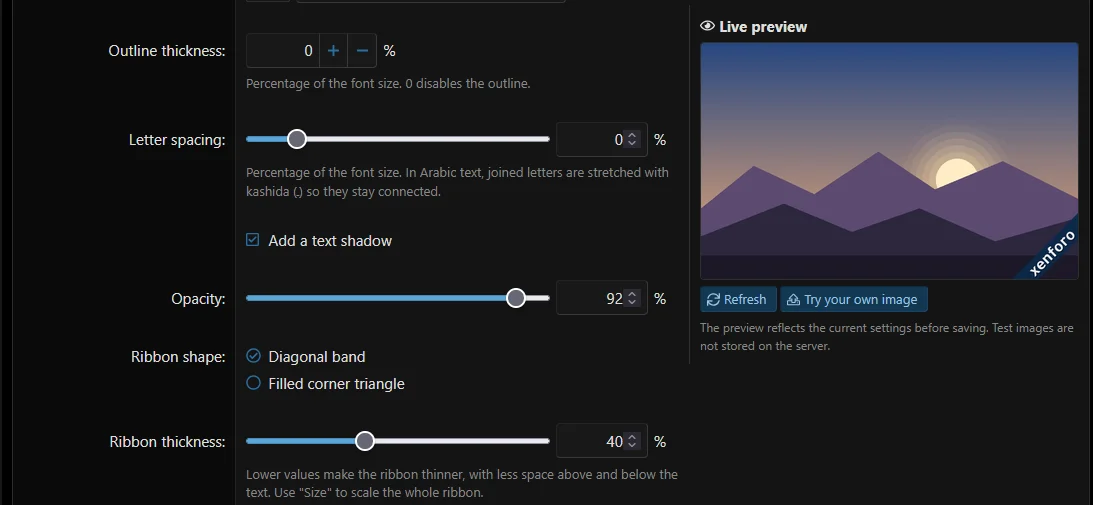Click the Letter spacing percent input
Viewport: 1093px width, 505px height.
[x=602, y=140]
